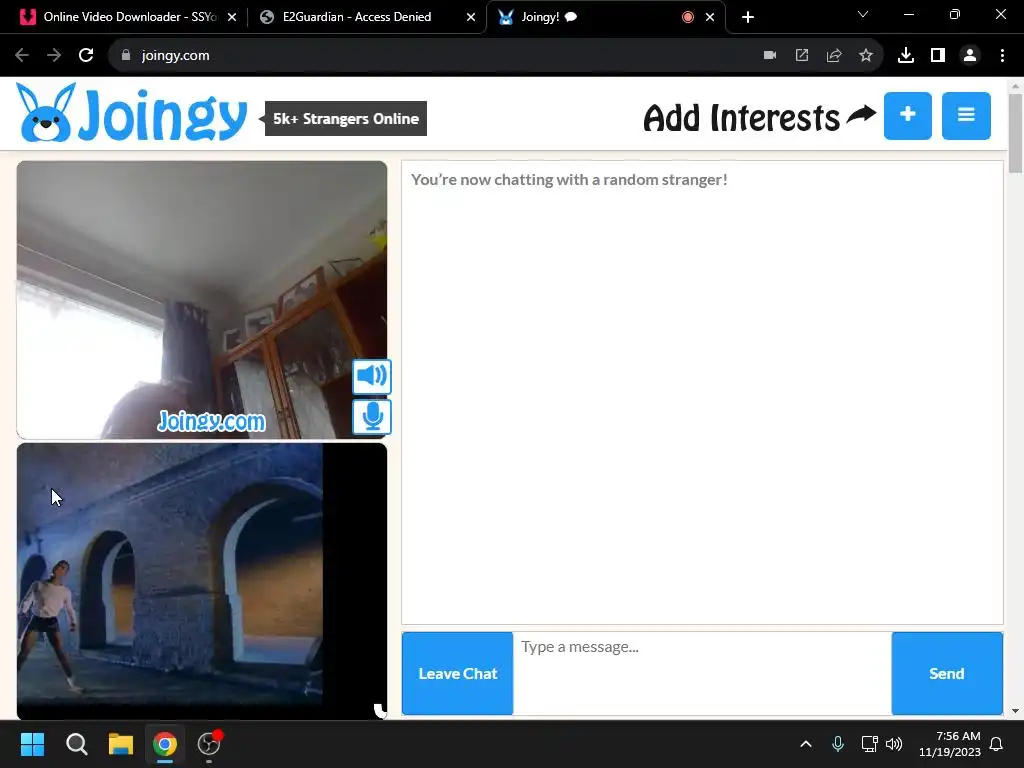The width and height of the screenshot is (1024, 768).
Task: Open Chrome downloads
Action: pos(906,56)
